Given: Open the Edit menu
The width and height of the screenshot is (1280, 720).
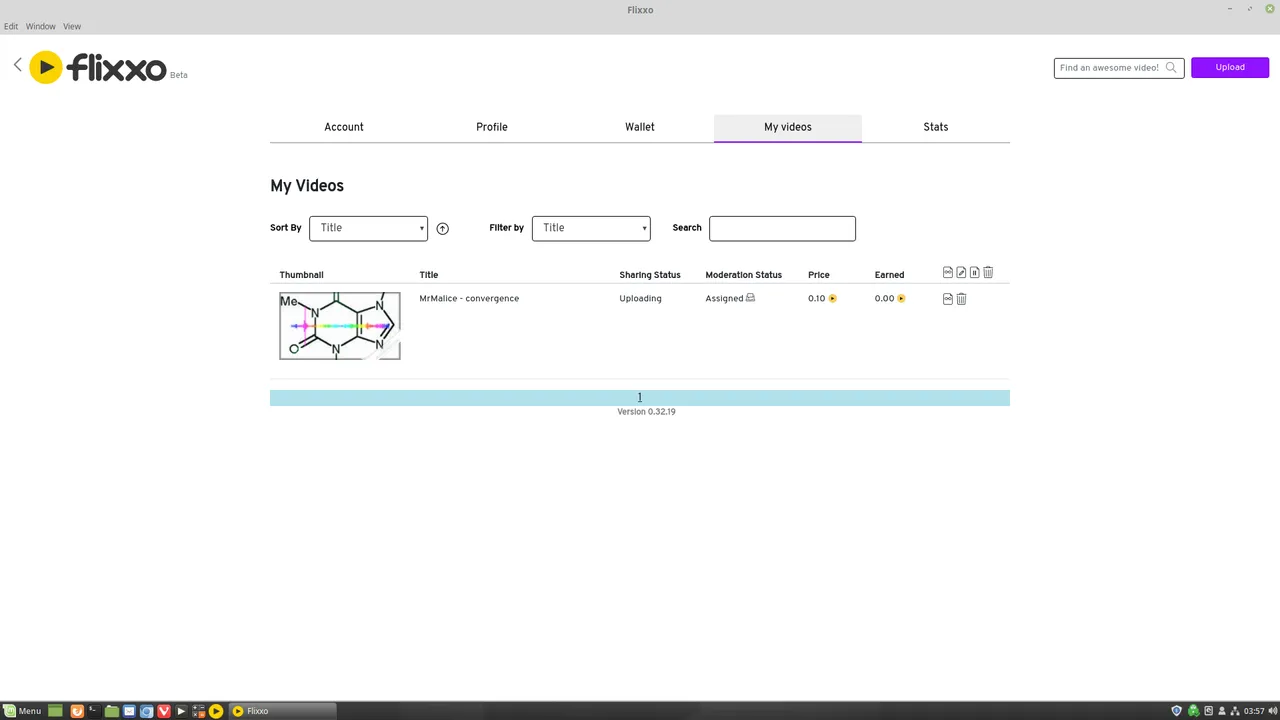Looking at the screenshot, I should point(11,26).
